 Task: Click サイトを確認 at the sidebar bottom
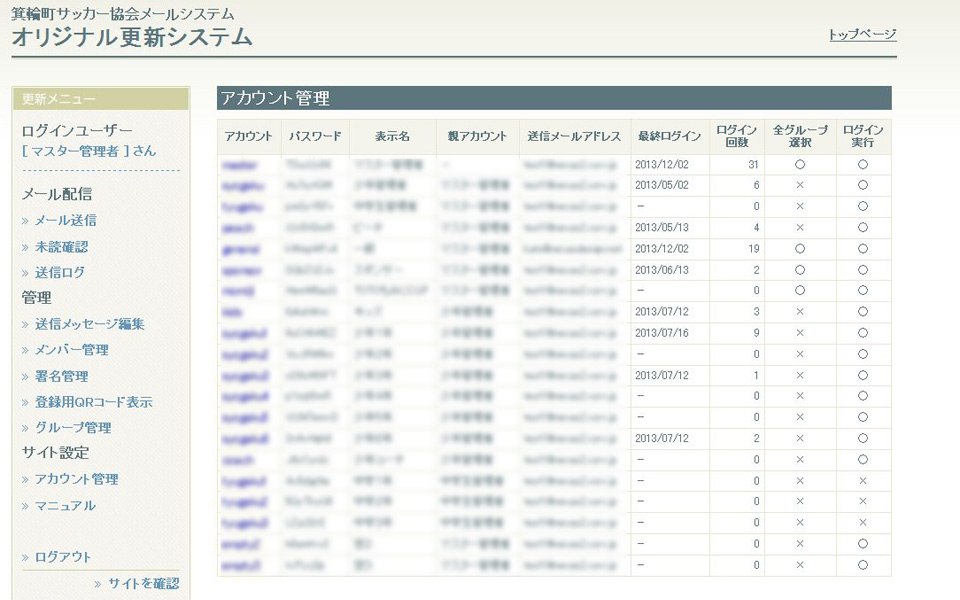[x=143, y=584]
